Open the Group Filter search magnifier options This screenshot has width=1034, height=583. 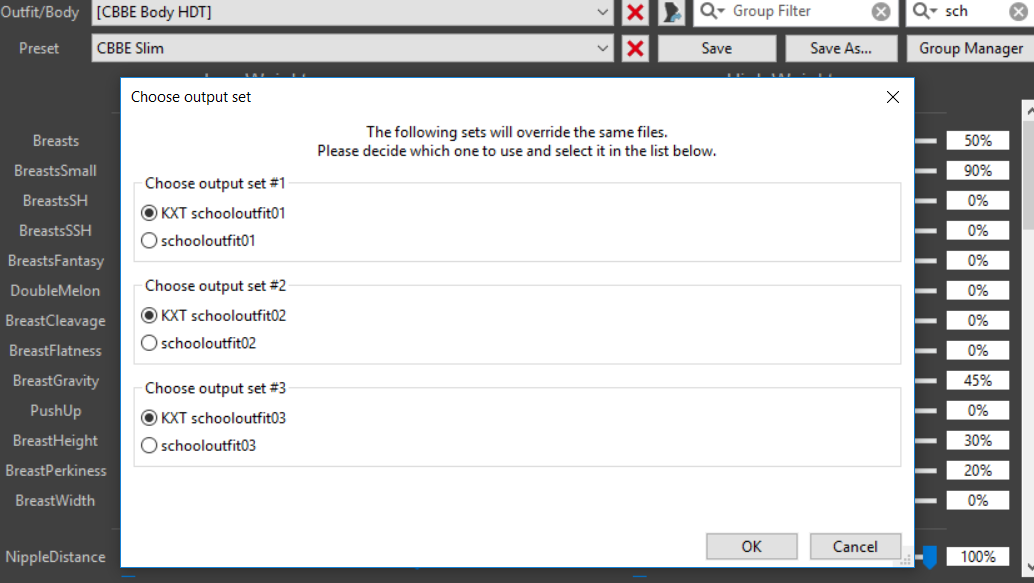[712, 11]
